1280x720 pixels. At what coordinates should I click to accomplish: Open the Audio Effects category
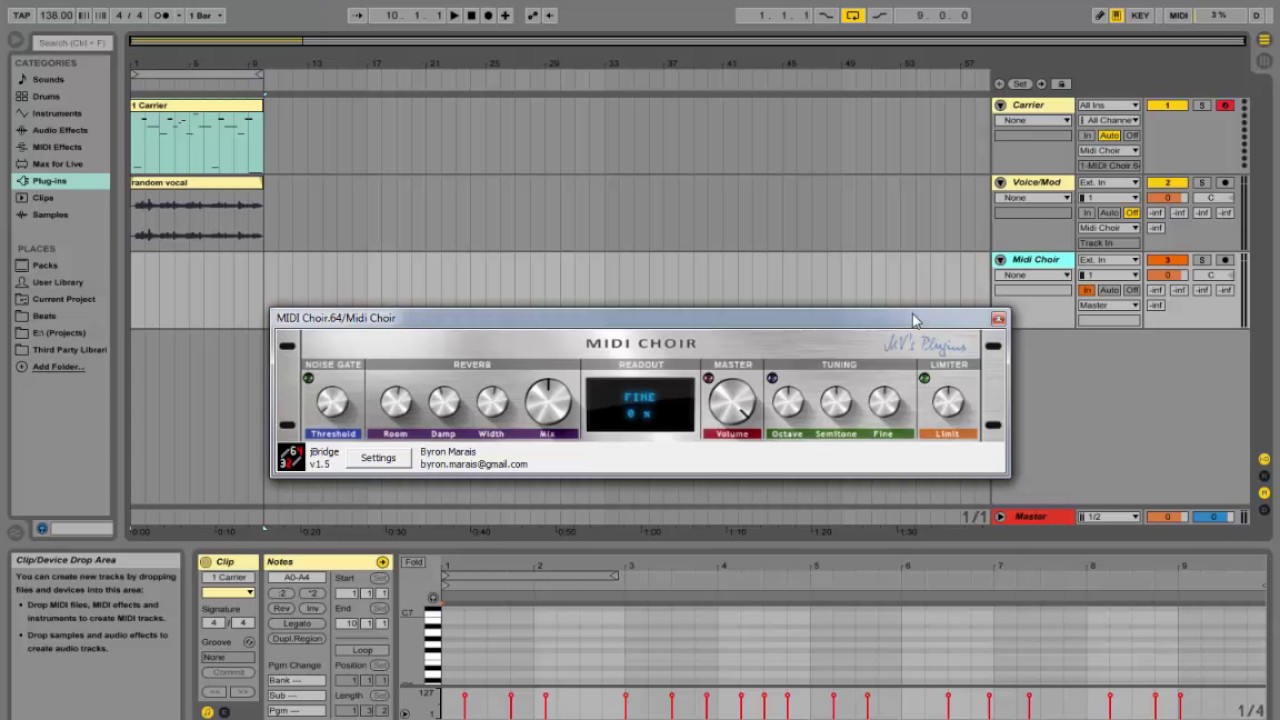tap(60, 130)
